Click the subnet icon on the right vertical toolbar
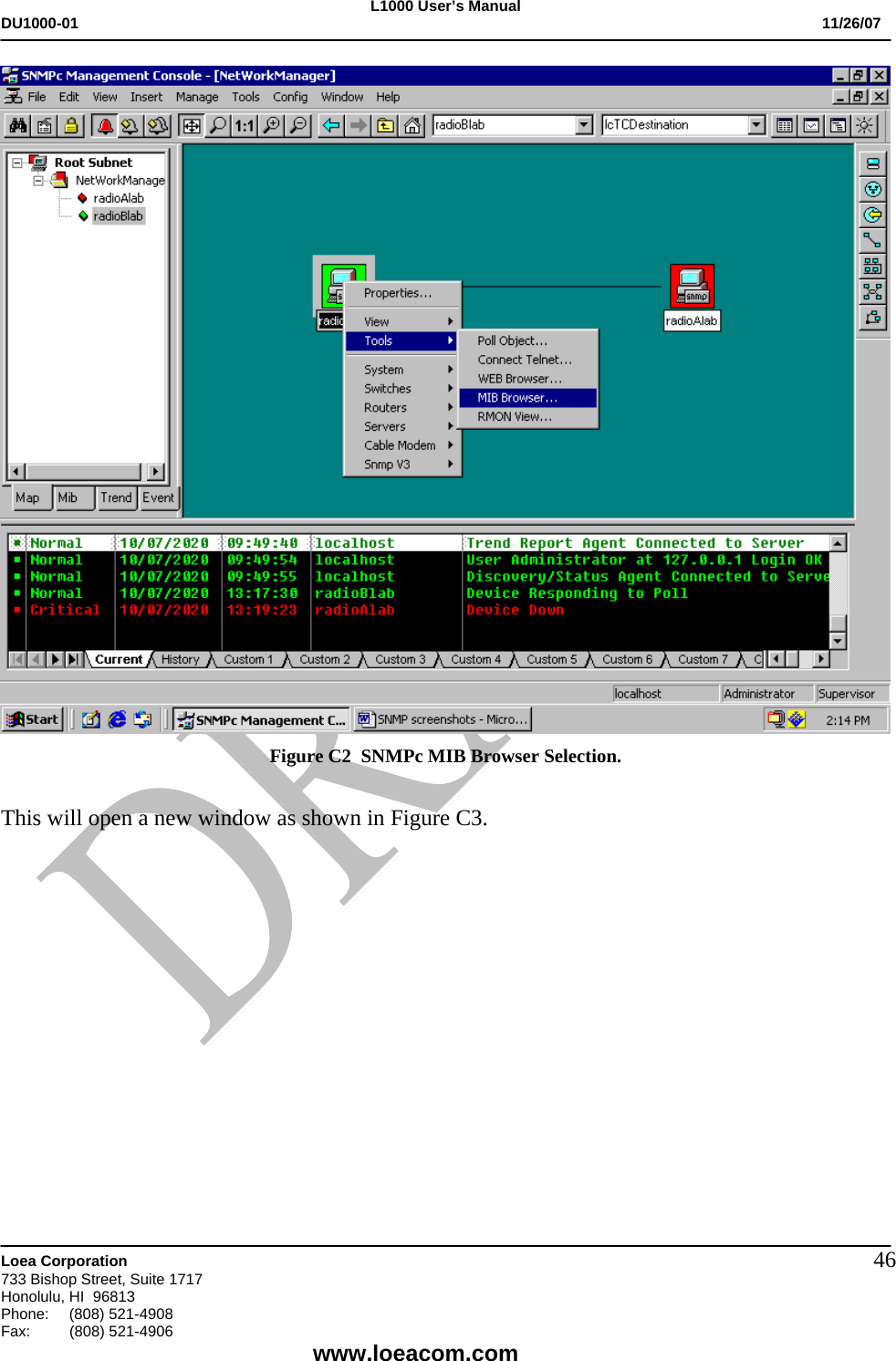This screenshot has width=896, height=1361. pos(873,266)
